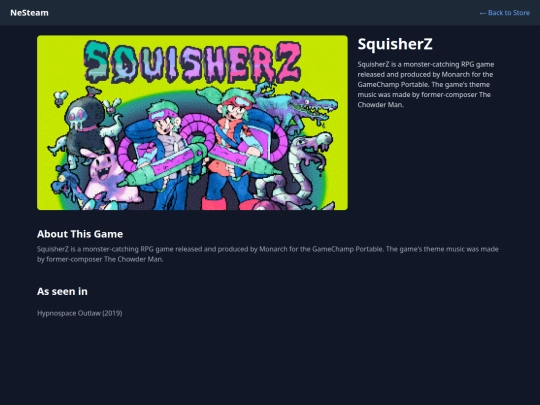The width and height of the screenshot is (540, 405).
Task: Open the NeSteam logo home link
Action: point(29,13)
